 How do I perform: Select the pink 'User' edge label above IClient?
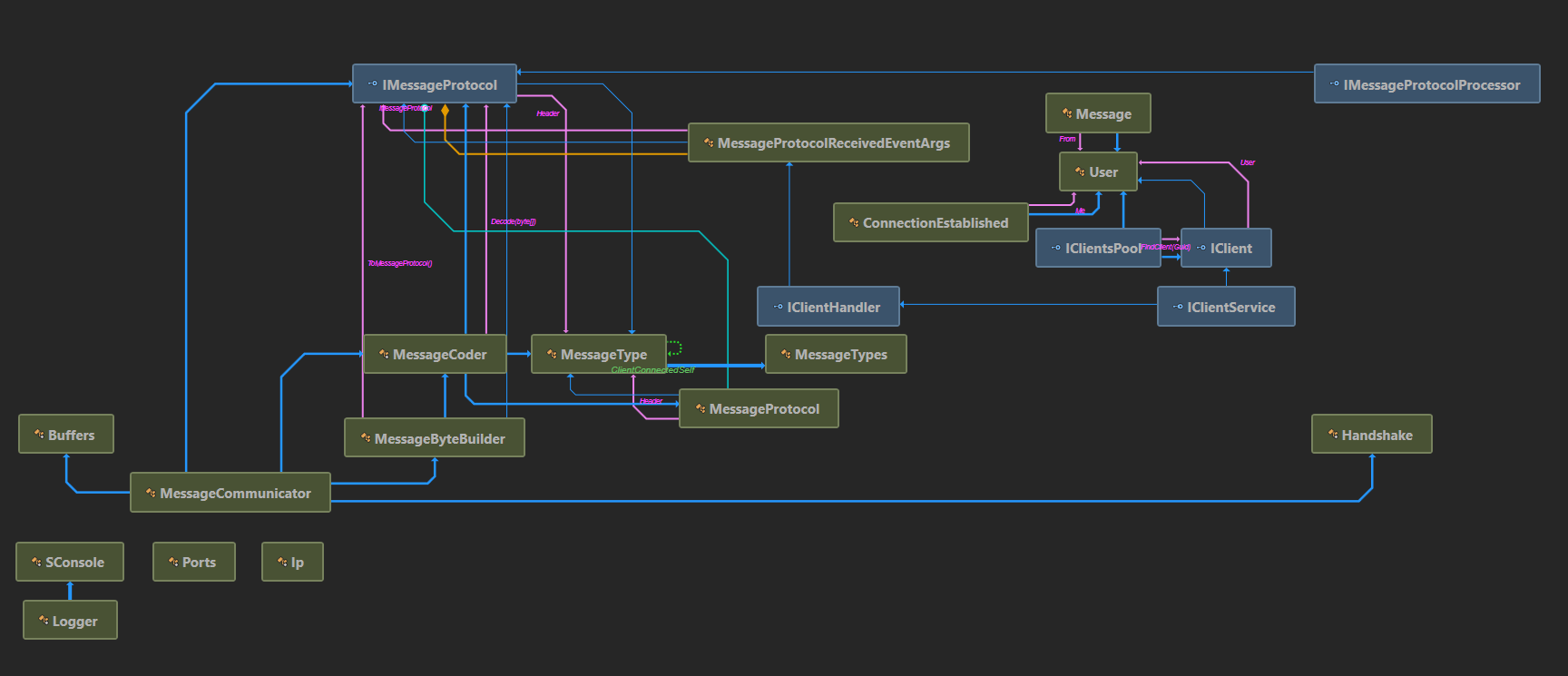[x=1248, y=162]
